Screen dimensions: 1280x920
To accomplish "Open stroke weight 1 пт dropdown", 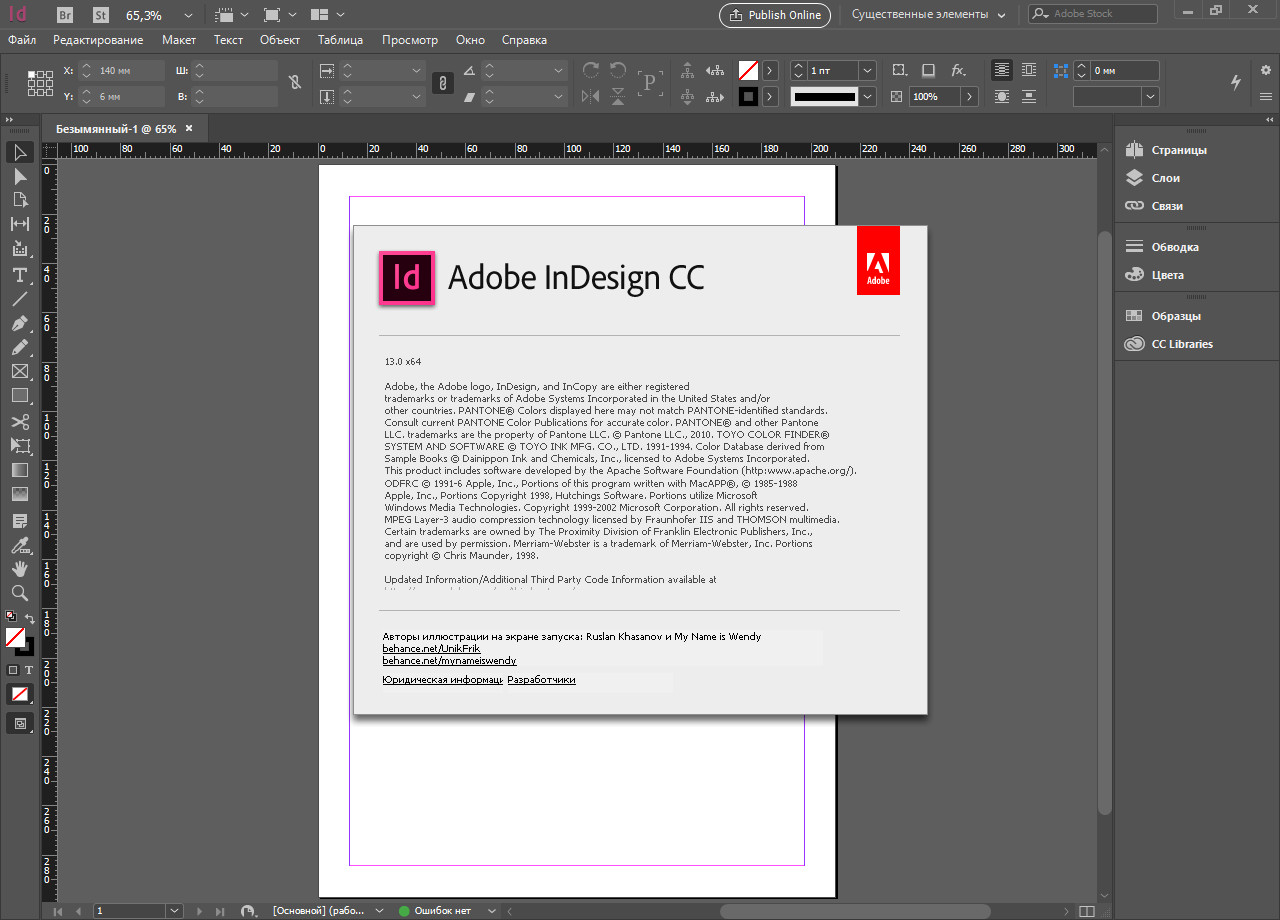I will tap(867, 70).
